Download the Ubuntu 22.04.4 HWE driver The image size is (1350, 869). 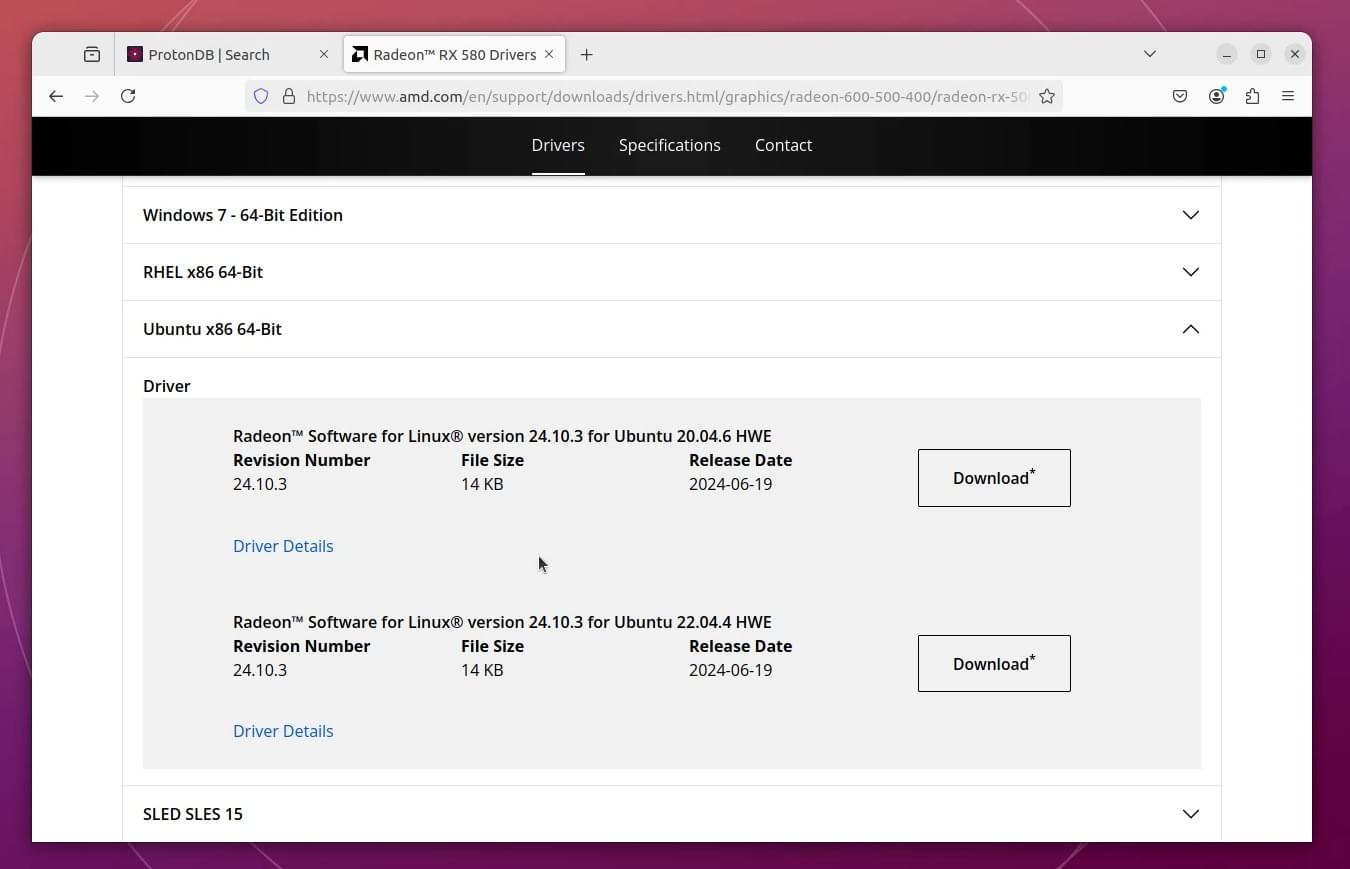coord(994,663)
